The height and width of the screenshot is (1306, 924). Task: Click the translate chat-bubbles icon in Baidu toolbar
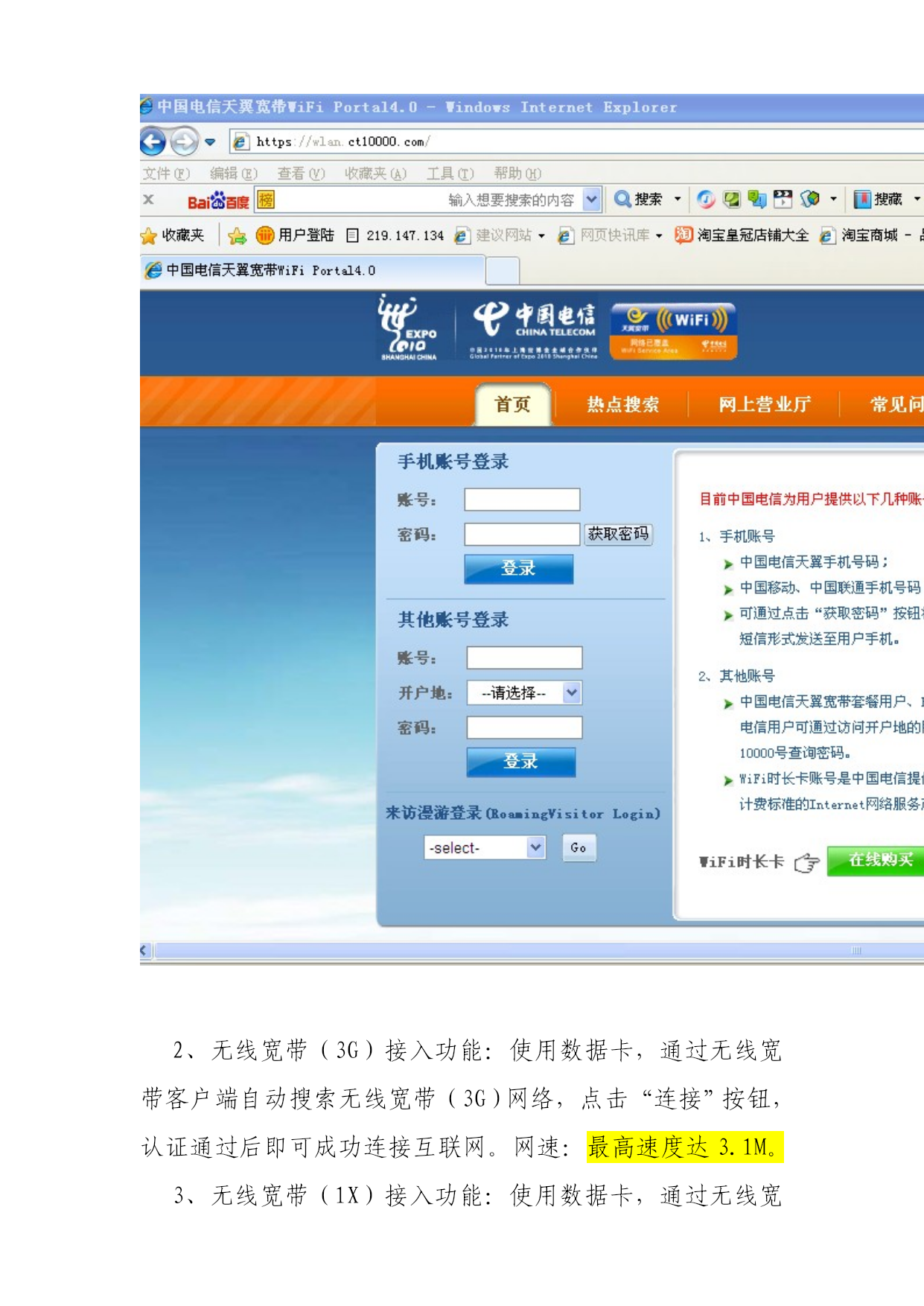[757, 199]
